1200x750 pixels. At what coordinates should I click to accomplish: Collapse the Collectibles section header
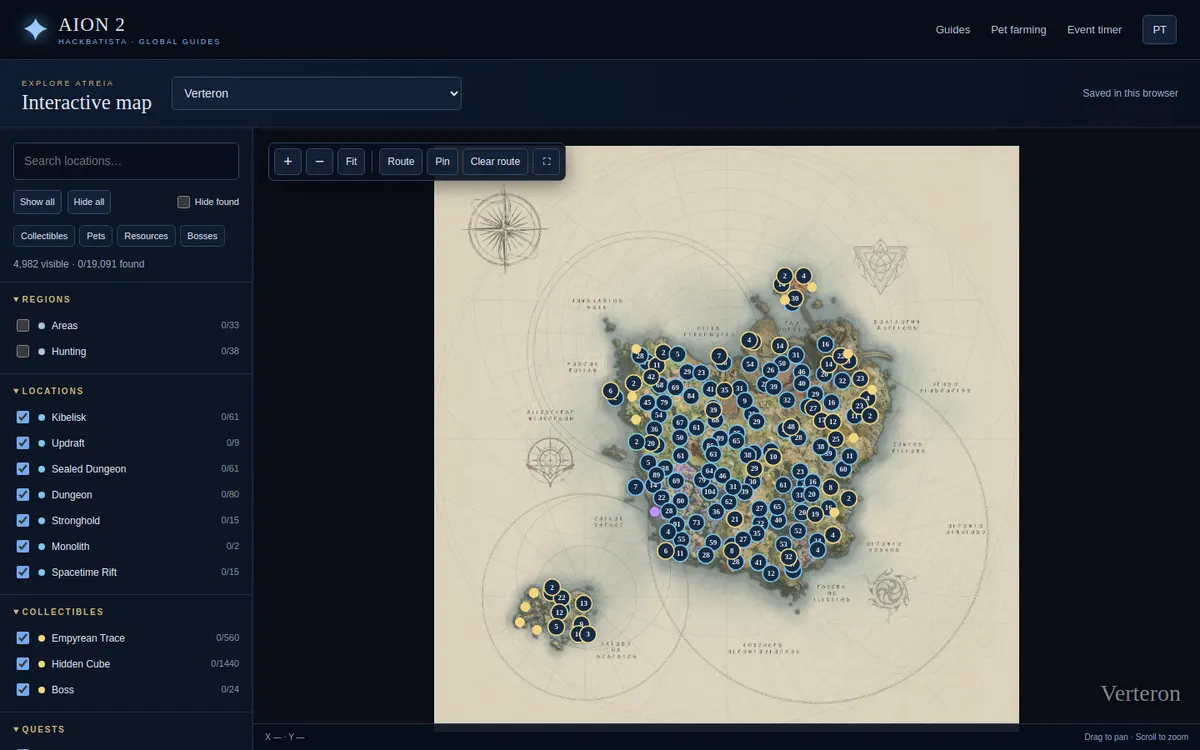point(58,611)
